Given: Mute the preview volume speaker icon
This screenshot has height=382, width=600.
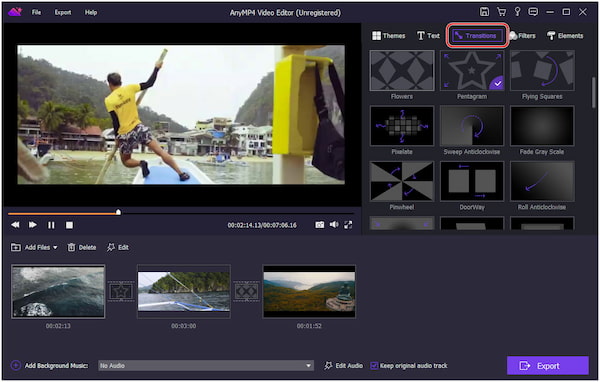Looking at the screenshot, I should point(334,225).
